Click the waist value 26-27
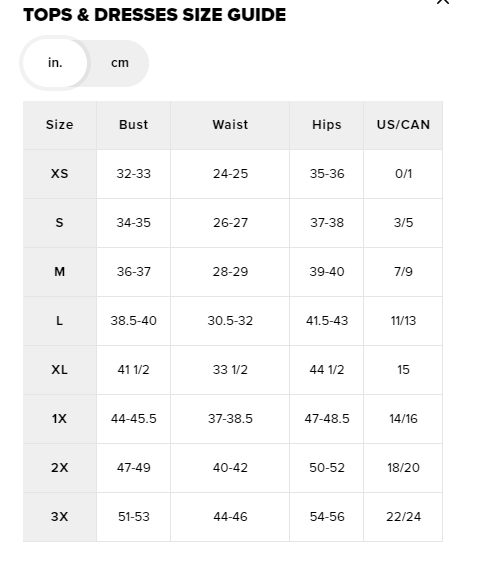 pos(230,223)
